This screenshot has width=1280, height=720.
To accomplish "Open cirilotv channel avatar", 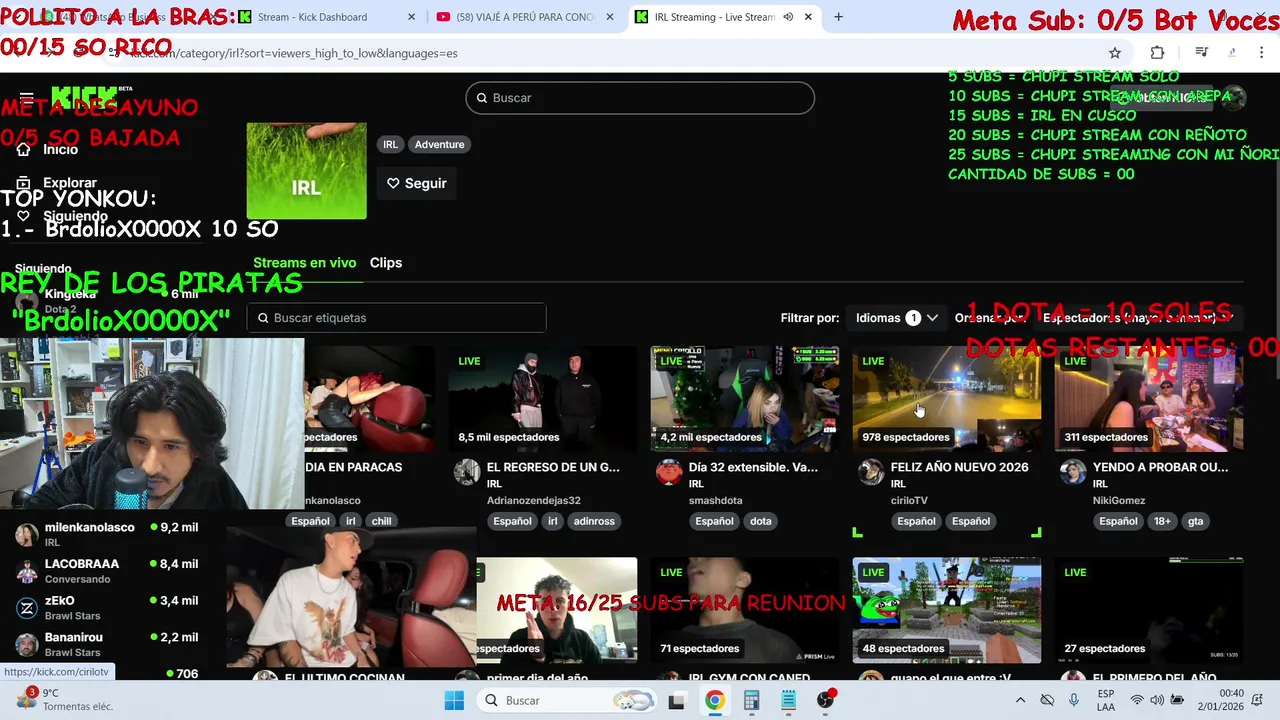I will (x=871, y=472).
